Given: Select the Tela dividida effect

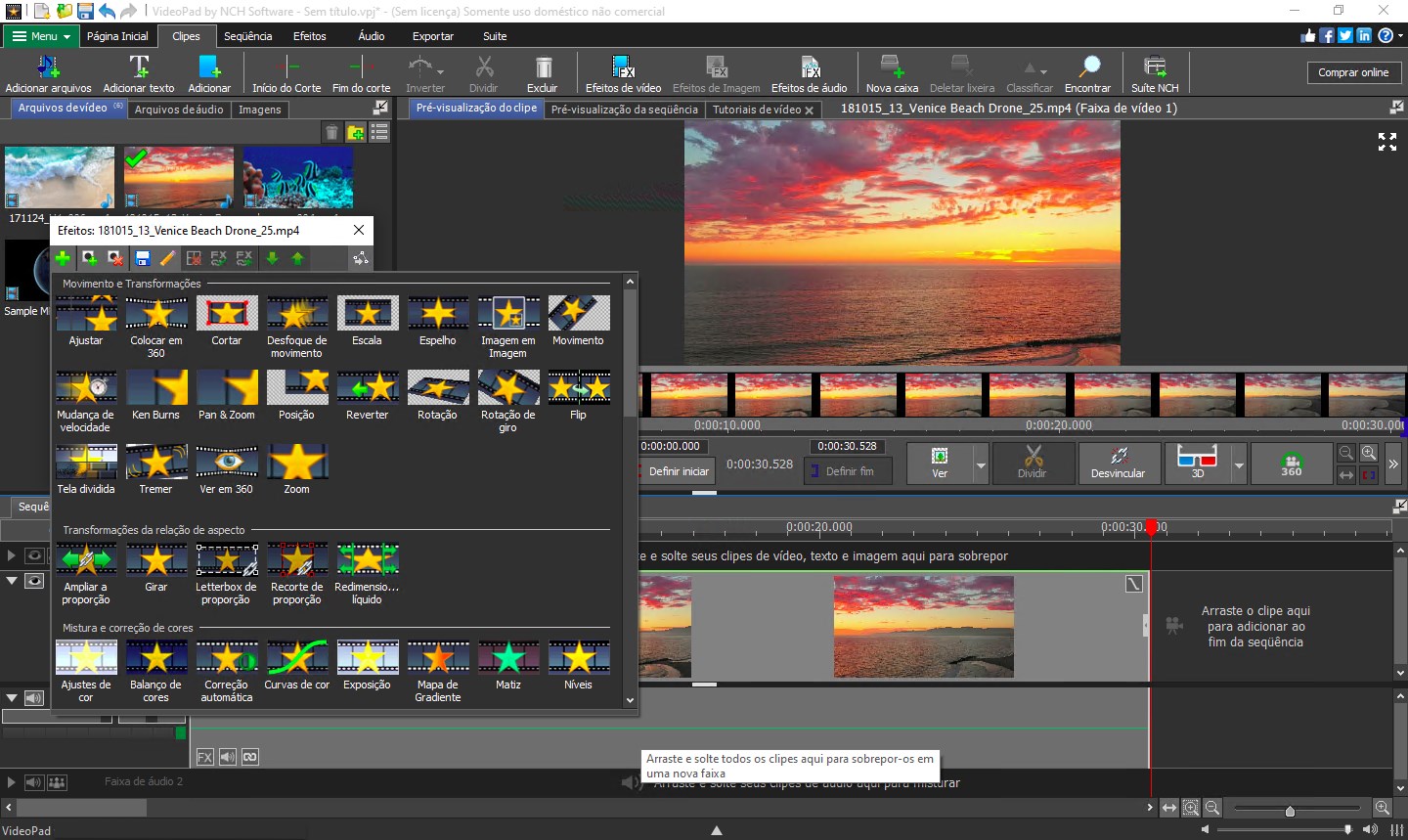Looking at the screenshot, I should coord(86,463).
